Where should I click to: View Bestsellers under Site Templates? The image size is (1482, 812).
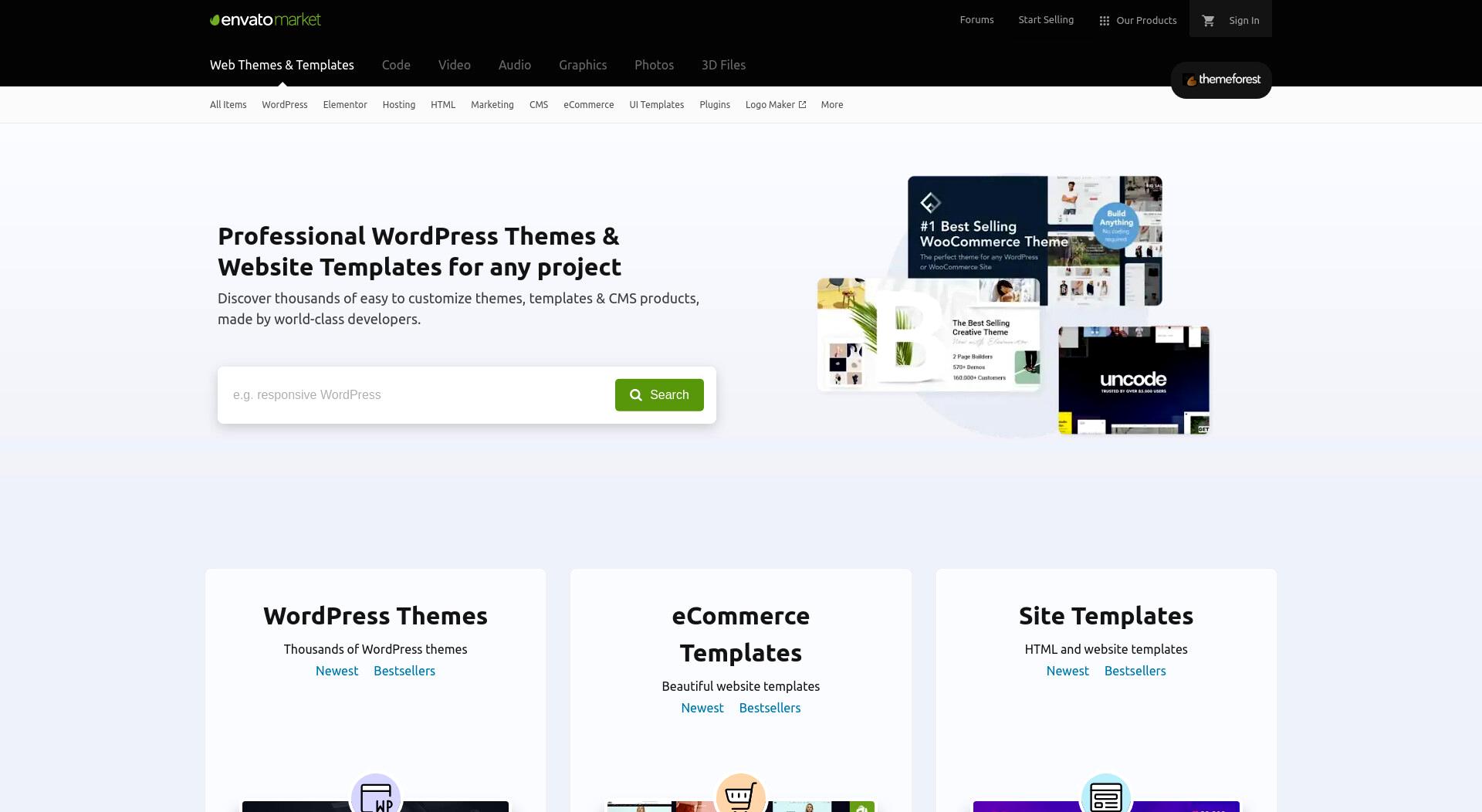[1135, 671]
